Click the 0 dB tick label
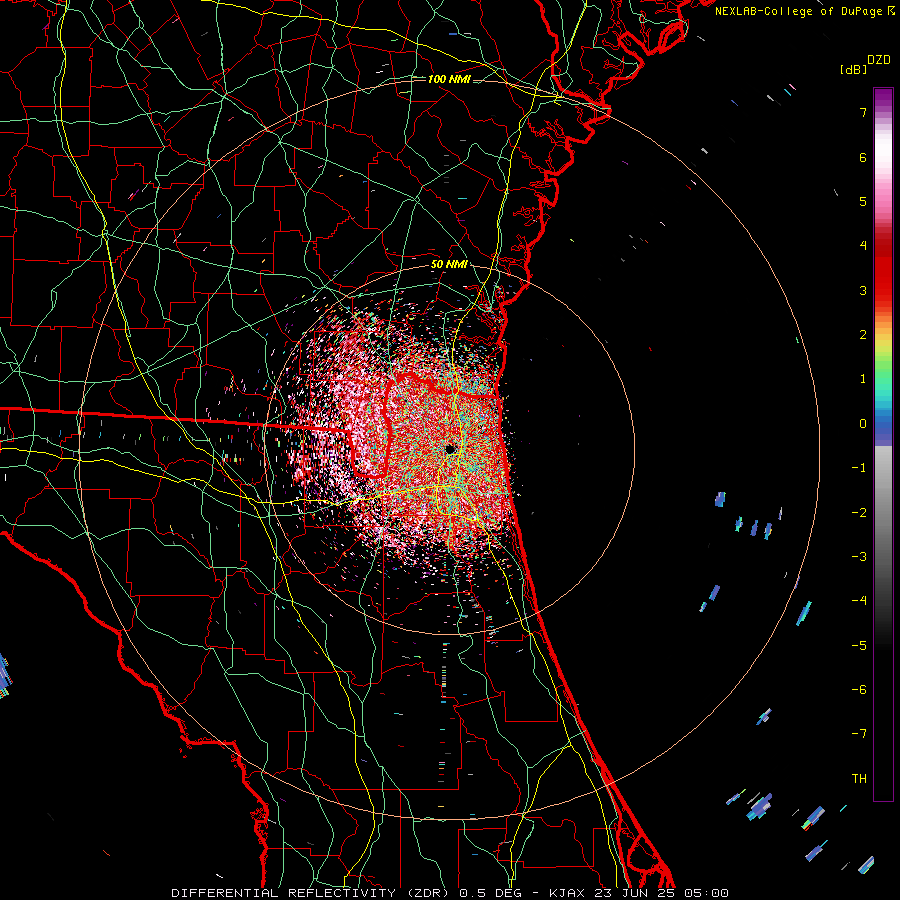The height and width of the screenshot is (900, 900). click(x=863, y=424)
